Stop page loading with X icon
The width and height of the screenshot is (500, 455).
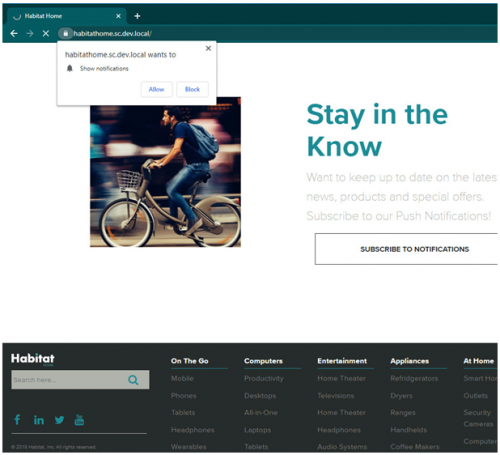point(46,33)
